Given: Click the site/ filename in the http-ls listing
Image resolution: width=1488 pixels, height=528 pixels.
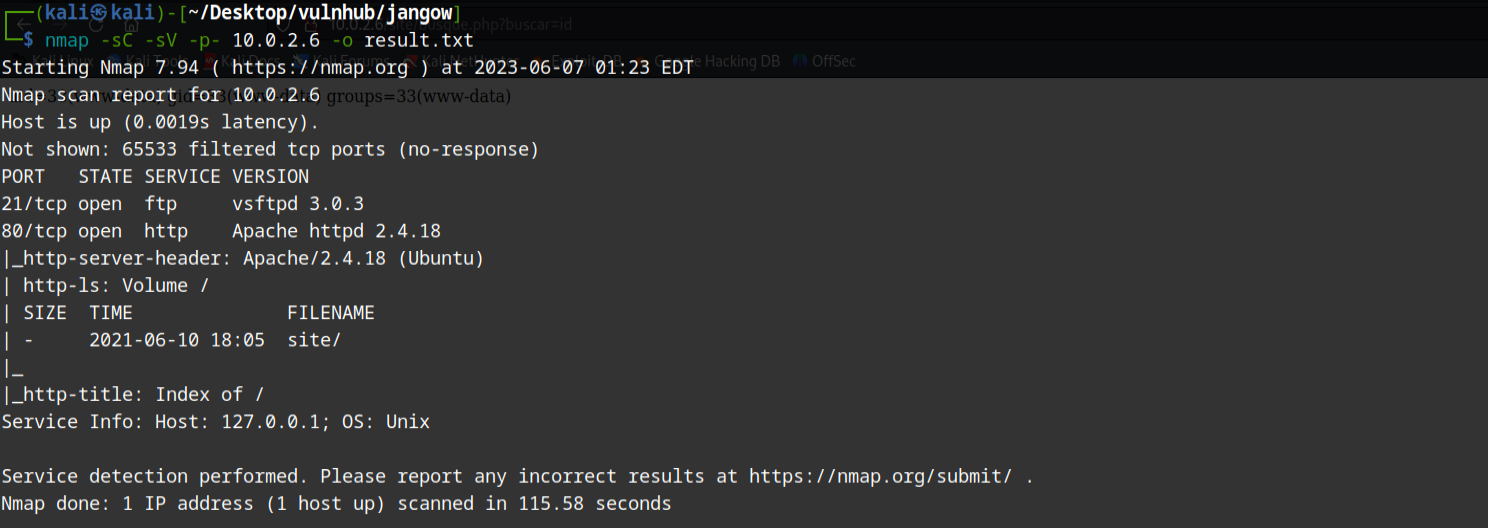Looking at the screenshot, I should tap(314, 340).
